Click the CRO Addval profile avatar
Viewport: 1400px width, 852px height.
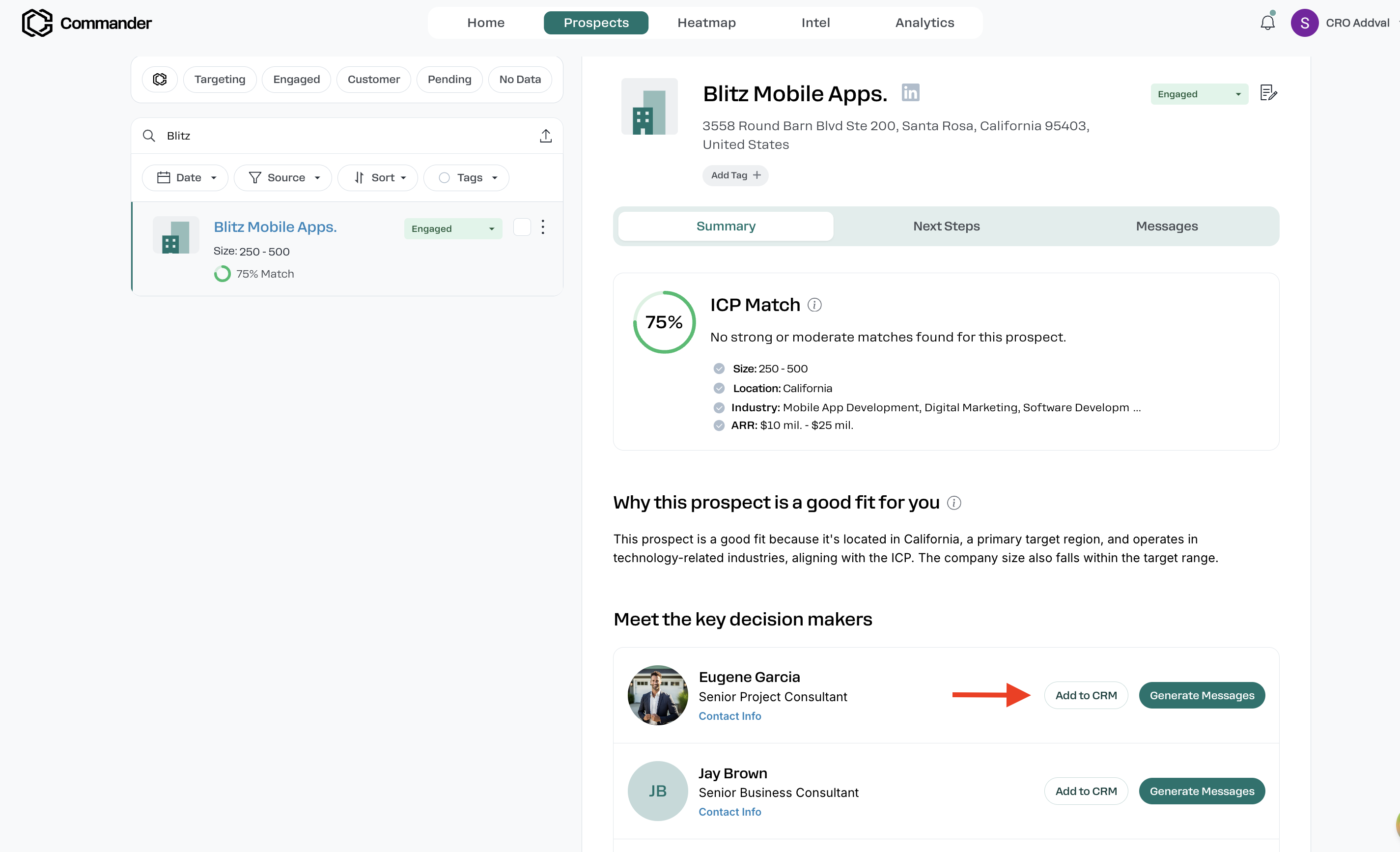tap(1304, 23)
